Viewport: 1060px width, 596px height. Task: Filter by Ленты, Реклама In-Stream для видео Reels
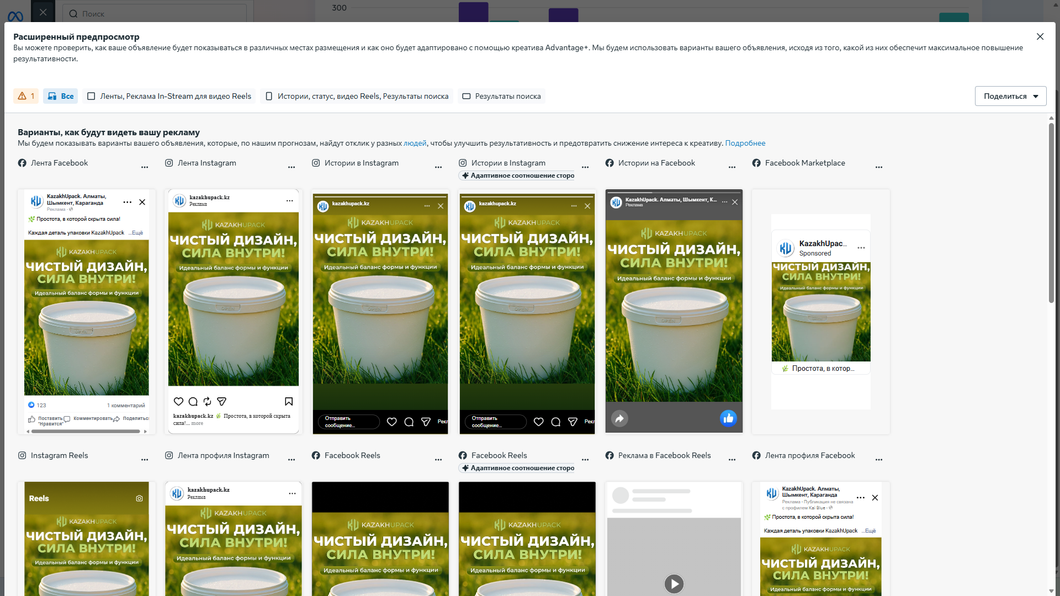click(x=169, y=96)
